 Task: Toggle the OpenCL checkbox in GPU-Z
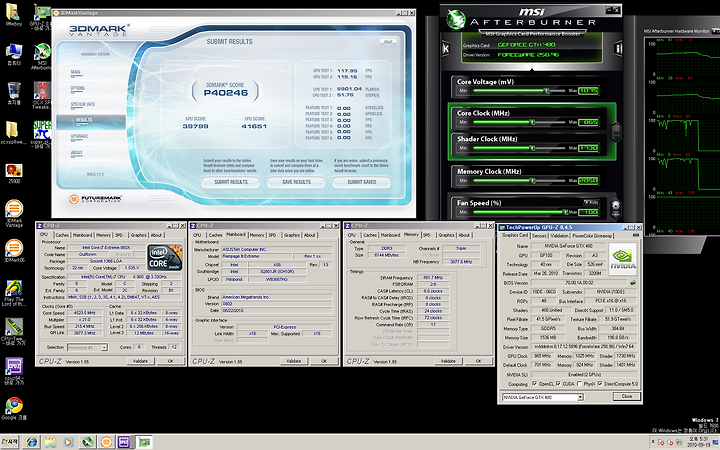click(535, 383)
